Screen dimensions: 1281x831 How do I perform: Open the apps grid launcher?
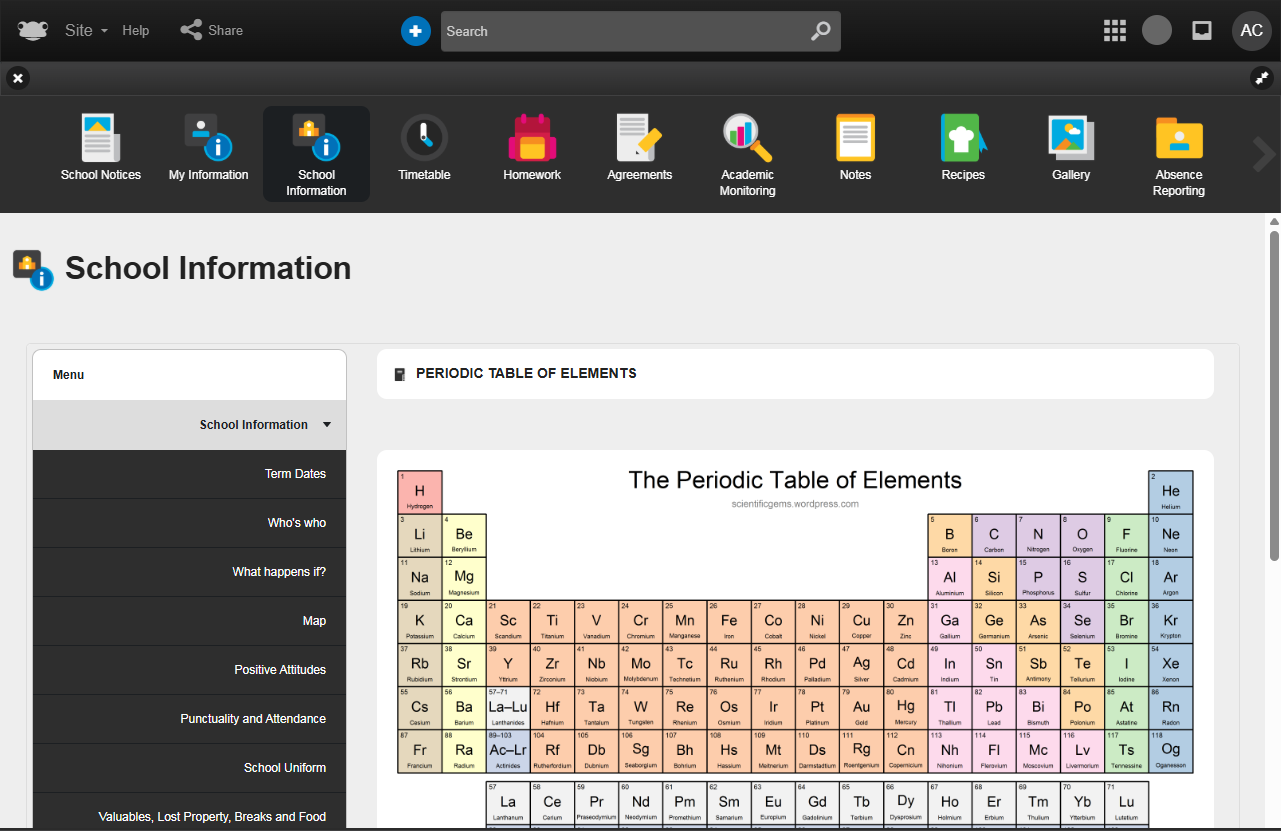(x=1114, y=31)
